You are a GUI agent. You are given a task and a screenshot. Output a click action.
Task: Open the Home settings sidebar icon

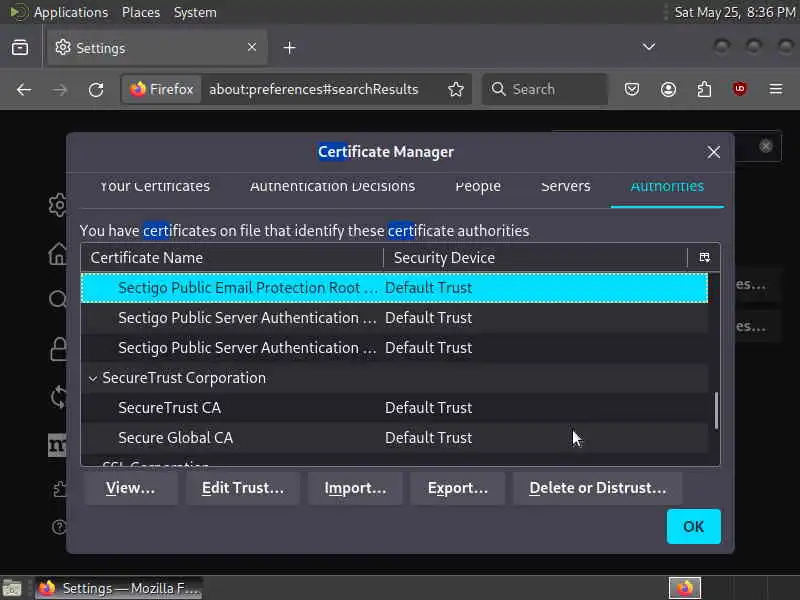(x=59, y=253)
